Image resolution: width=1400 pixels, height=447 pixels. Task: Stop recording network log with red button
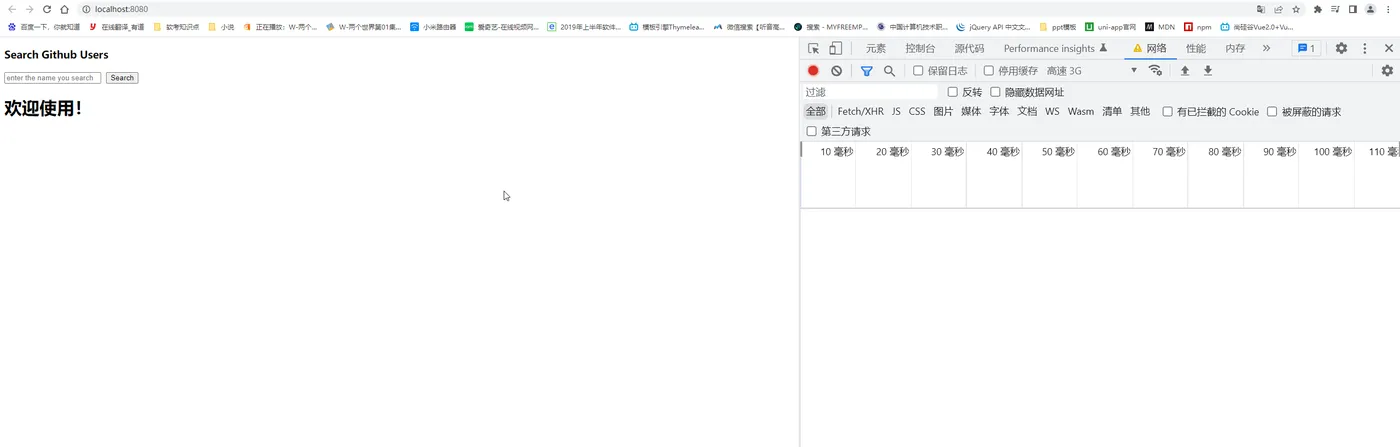[x=813, y=71]
